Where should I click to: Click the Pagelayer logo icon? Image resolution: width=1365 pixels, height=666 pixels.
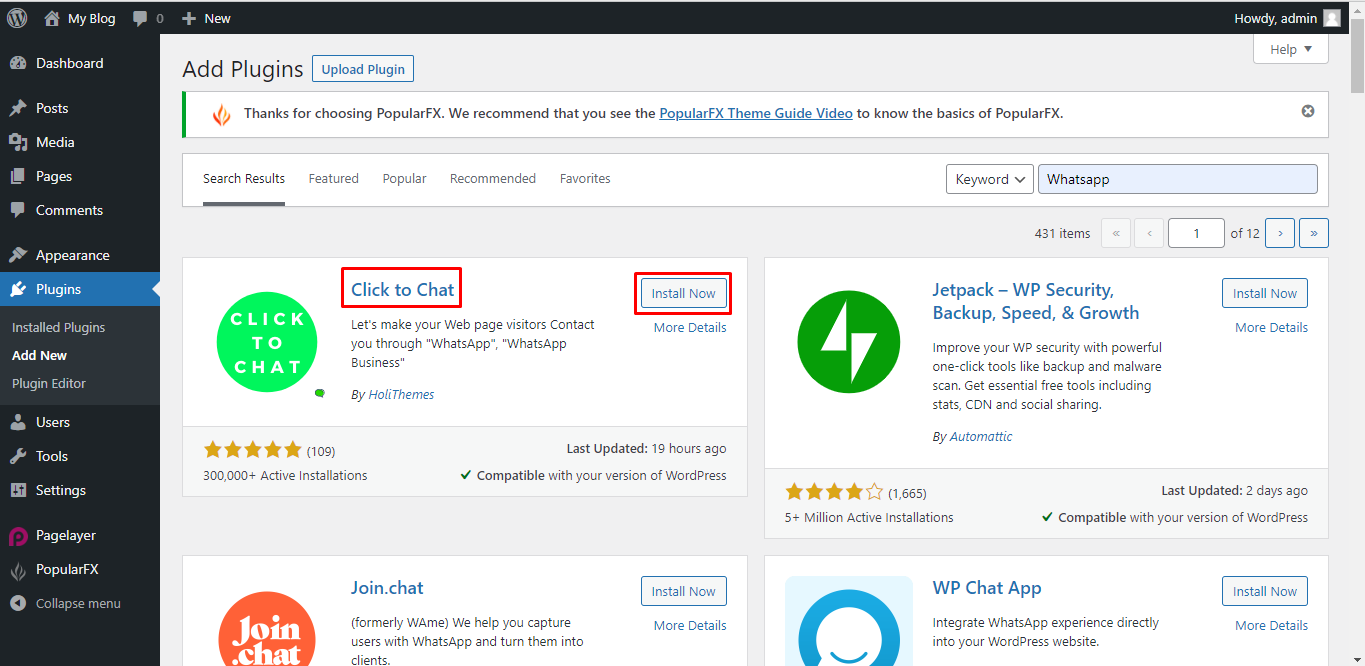pos(18,536)
